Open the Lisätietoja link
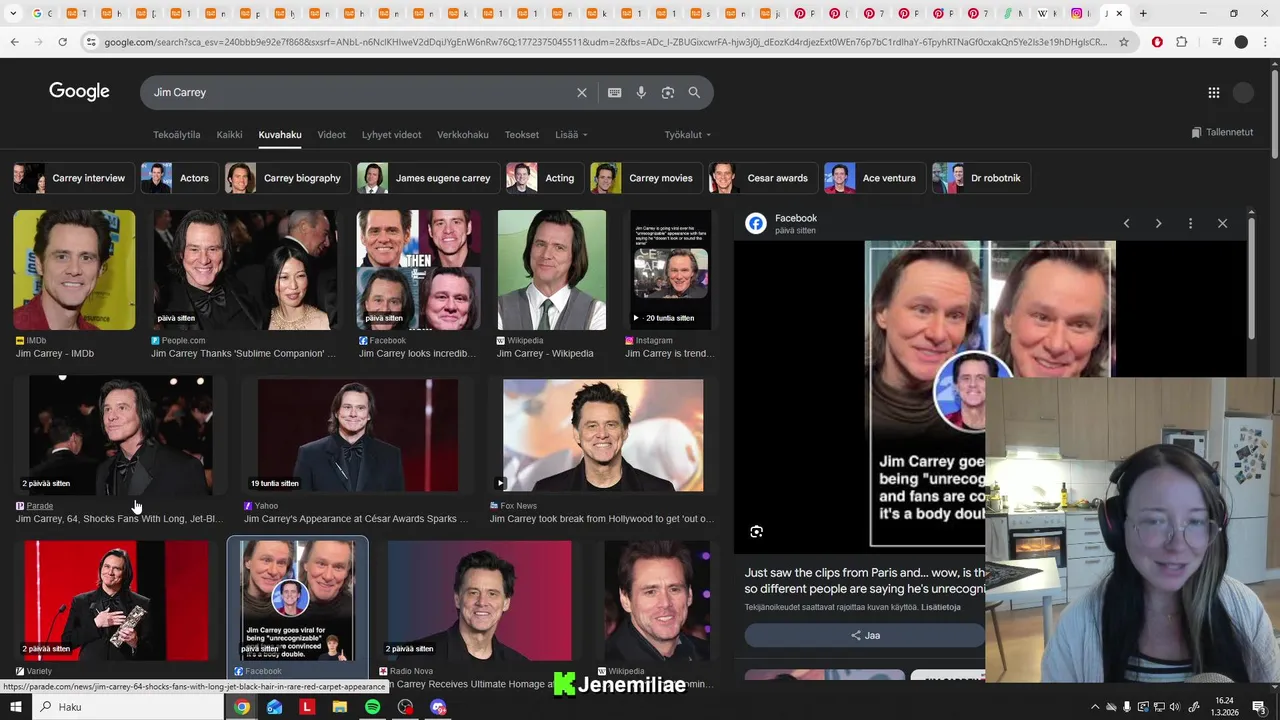This screenshot has width=1280, height=720. point(941,607)
